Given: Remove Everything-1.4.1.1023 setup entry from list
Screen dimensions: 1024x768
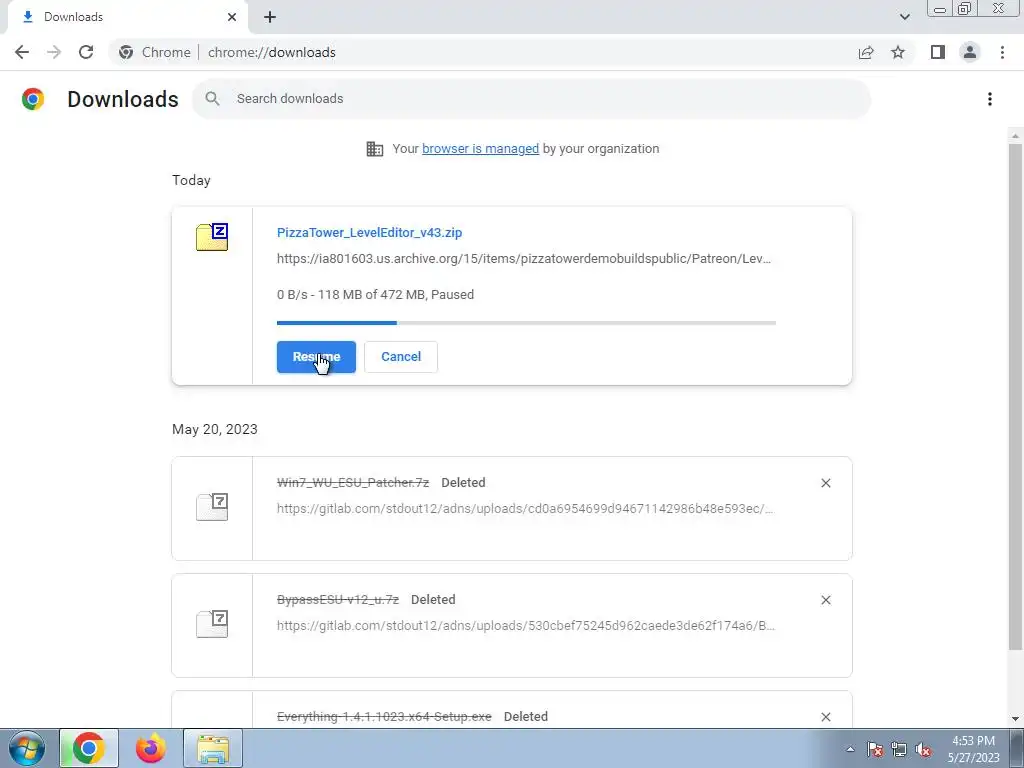Looking at the screenshot, I should (826, 716).
